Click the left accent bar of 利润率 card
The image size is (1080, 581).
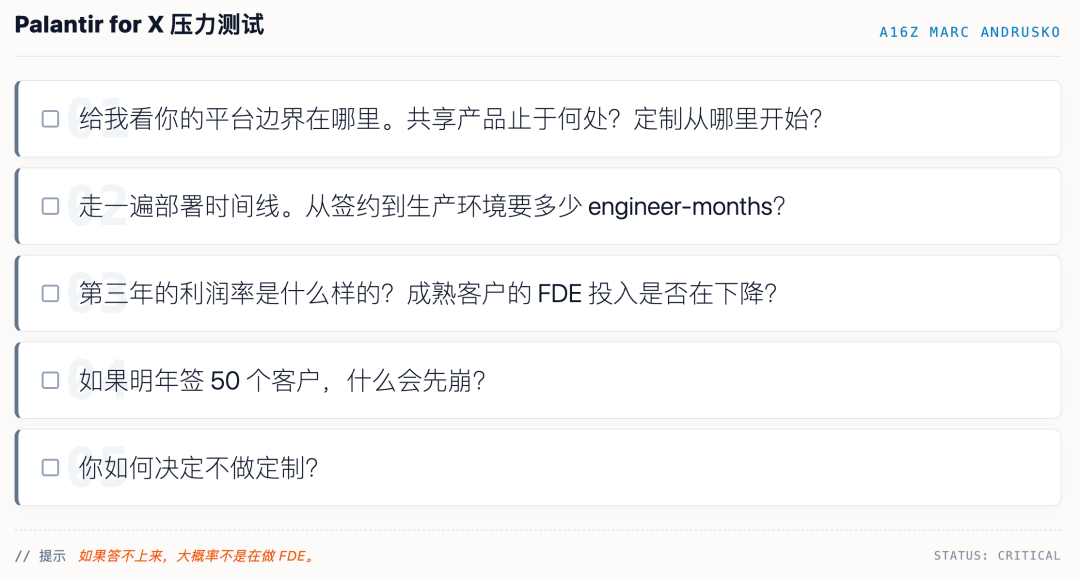[17, 293]
